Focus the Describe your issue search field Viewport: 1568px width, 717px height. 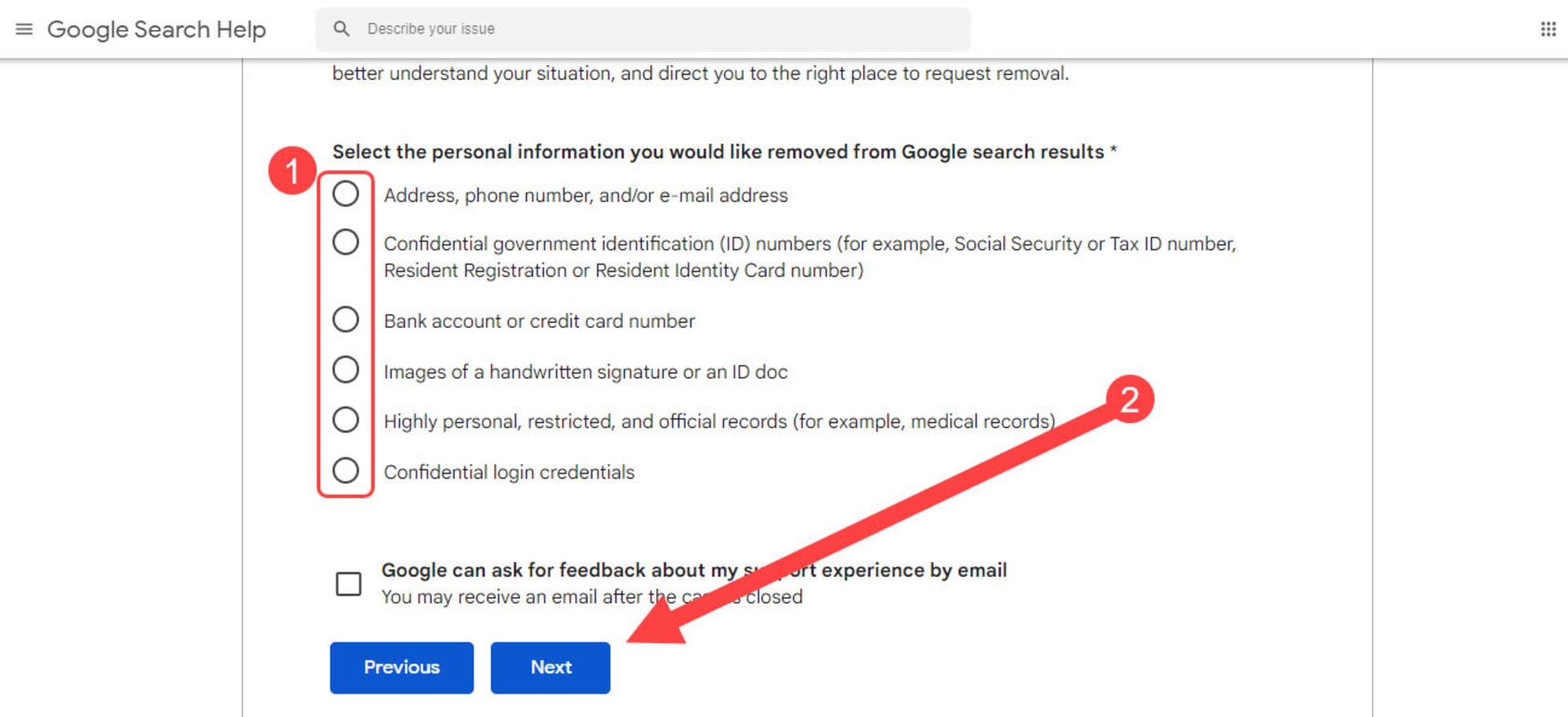[x=643, y=29]
